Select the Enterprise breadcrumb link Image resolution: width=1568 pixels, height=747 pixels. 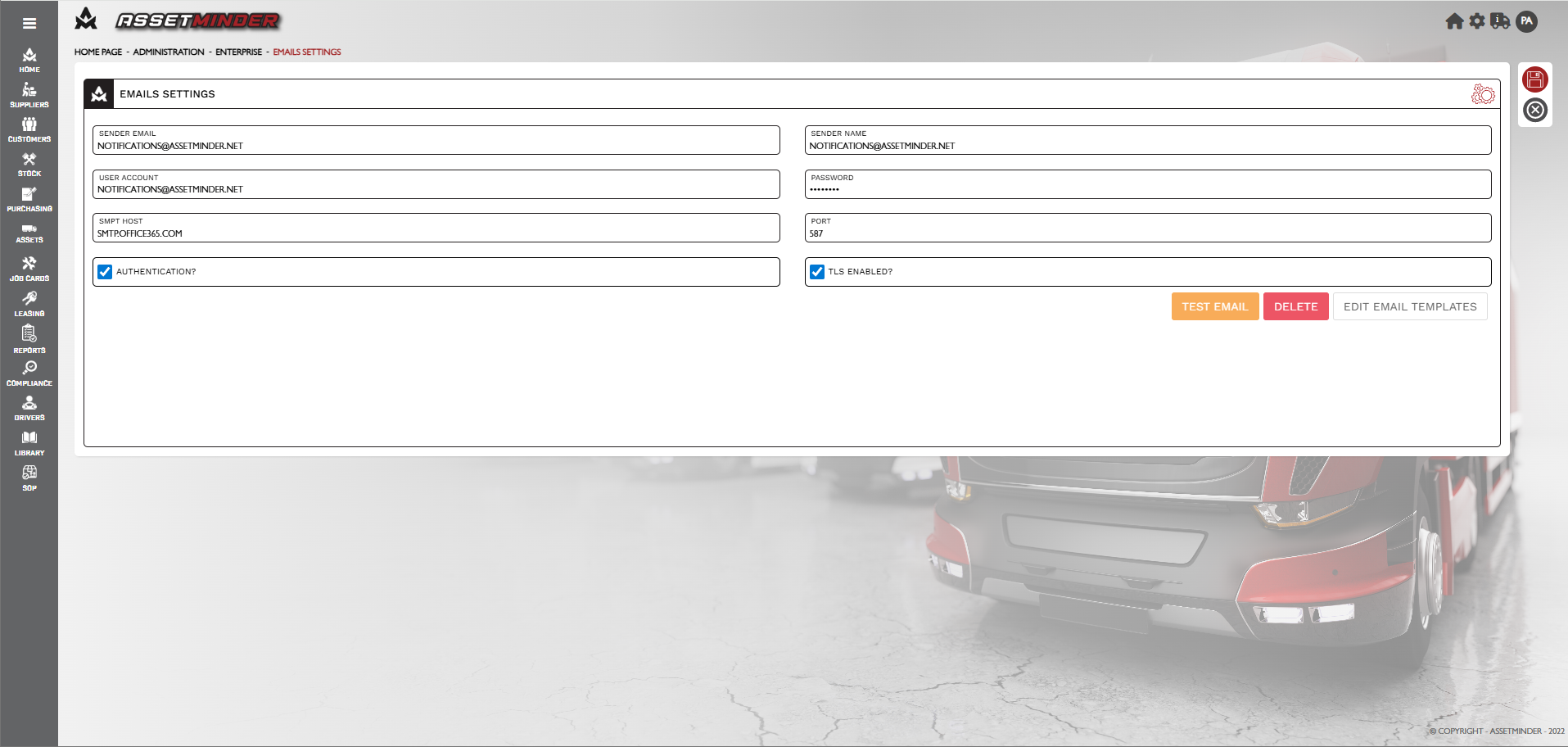[x=238, y=52]
